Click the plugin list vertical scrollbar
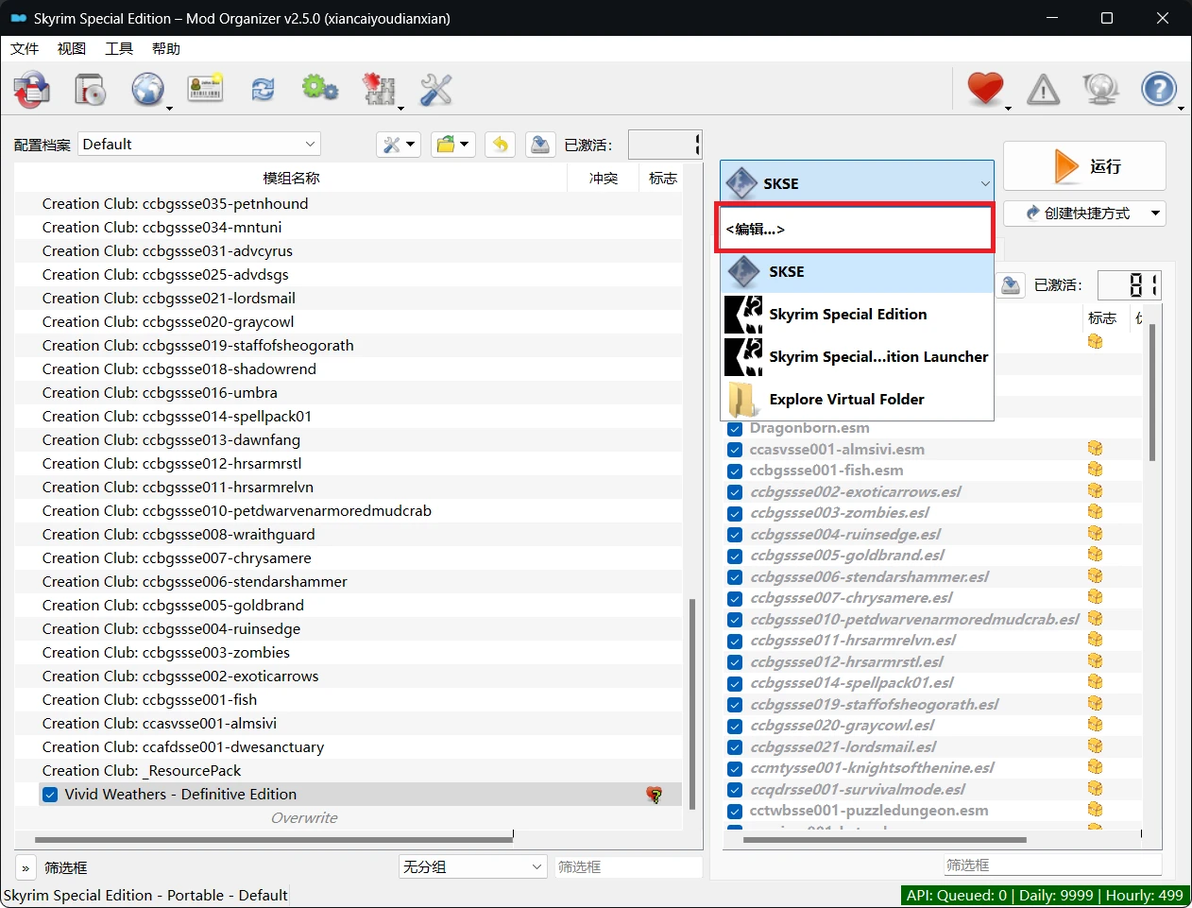 click(1152, 392)
